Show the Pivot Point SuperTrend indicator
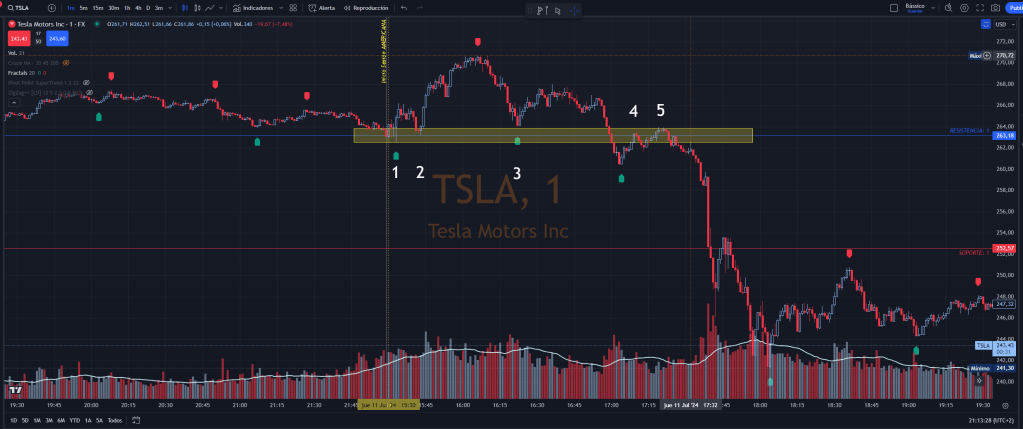This screenshot has width=1023, height=429. pos(87,82)
